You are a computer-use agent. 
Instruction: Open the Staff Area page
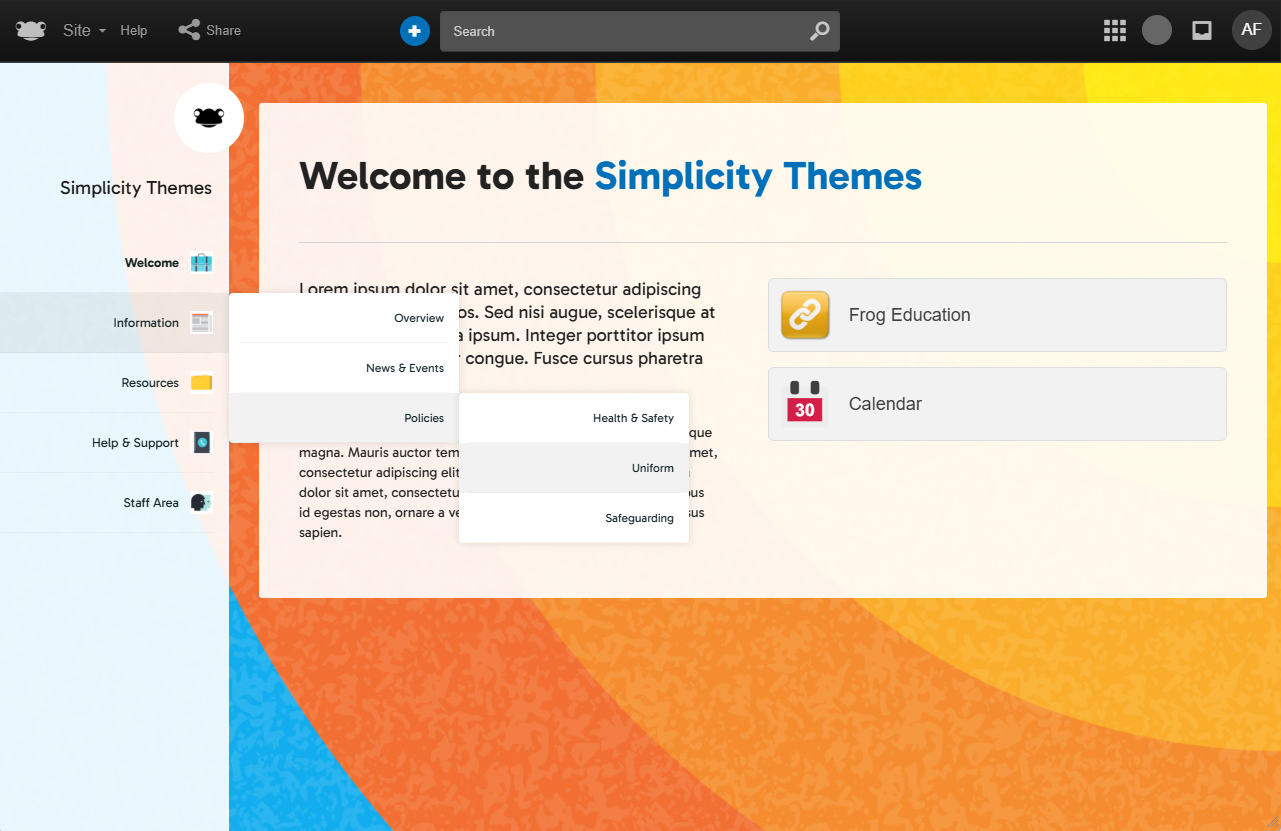coord(151,503)
